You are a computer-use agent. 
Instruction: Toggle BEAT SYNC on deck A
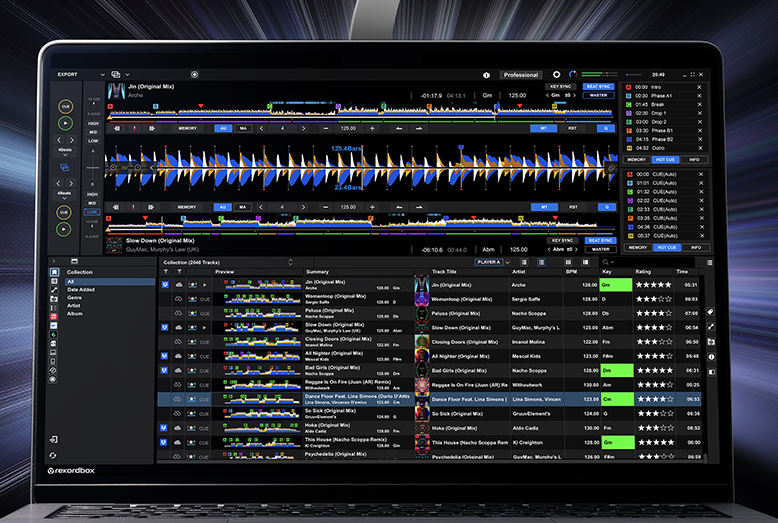pyautogui.click(x=598, y=86)
